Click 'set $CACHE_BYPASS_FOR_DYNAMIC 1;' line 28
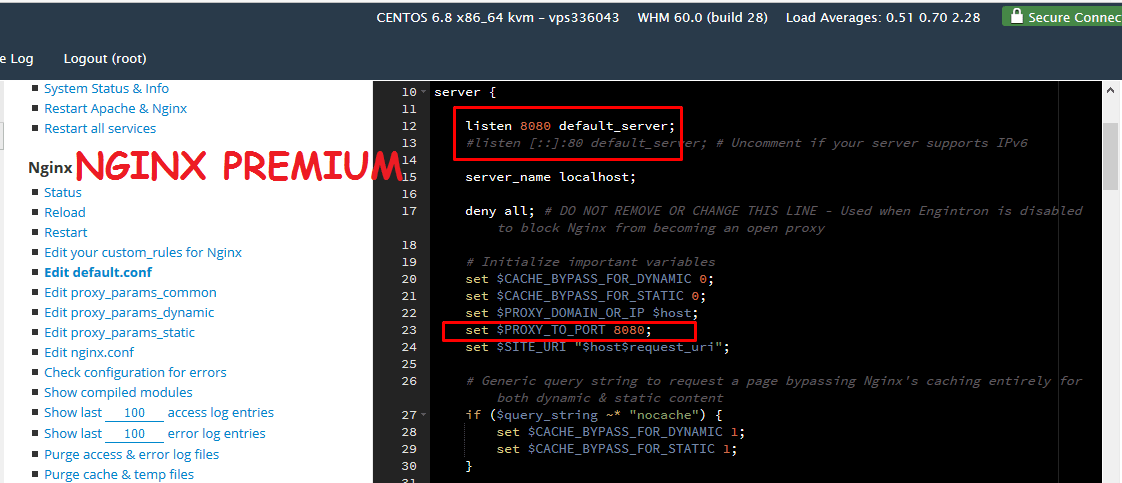 621,432
